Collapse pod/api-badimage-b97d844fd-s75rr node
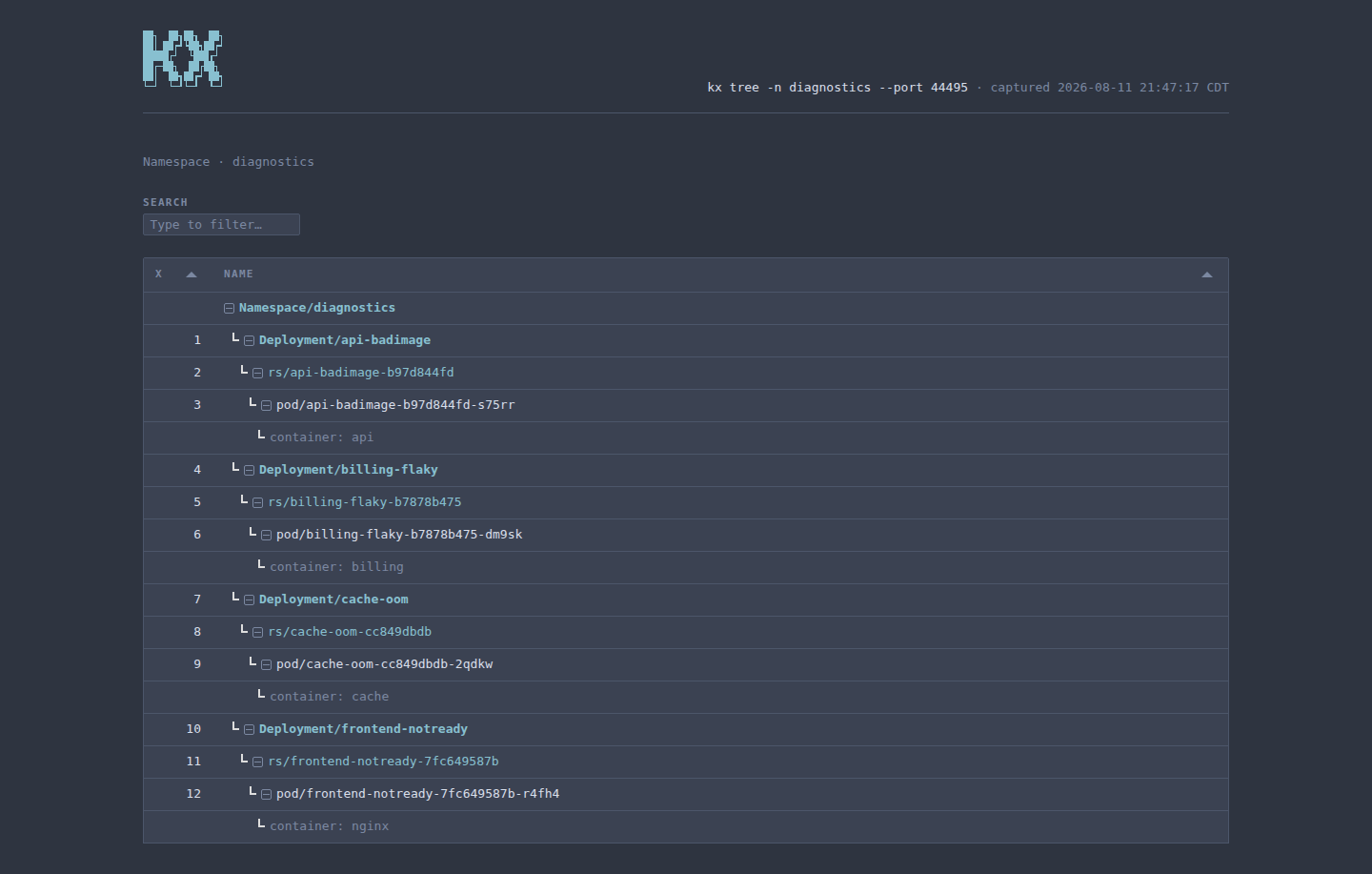Screen dimensions: 1372x874 click(x=266, y=405)
